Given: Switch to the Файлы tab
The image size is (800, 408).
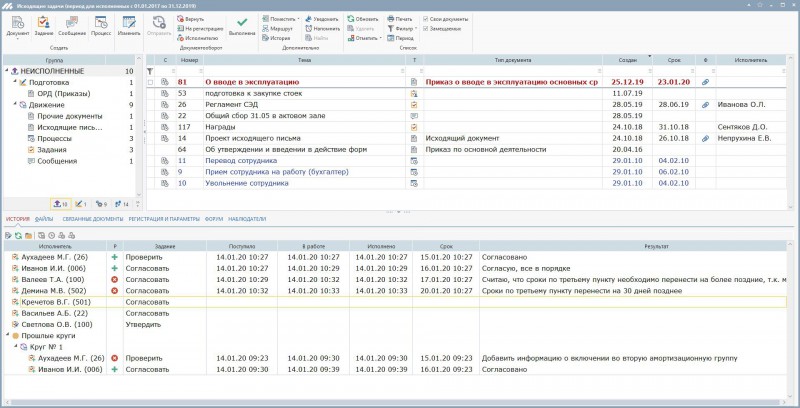Looking at the screenshot, I should pyautogui.click(x=43, y=218).
